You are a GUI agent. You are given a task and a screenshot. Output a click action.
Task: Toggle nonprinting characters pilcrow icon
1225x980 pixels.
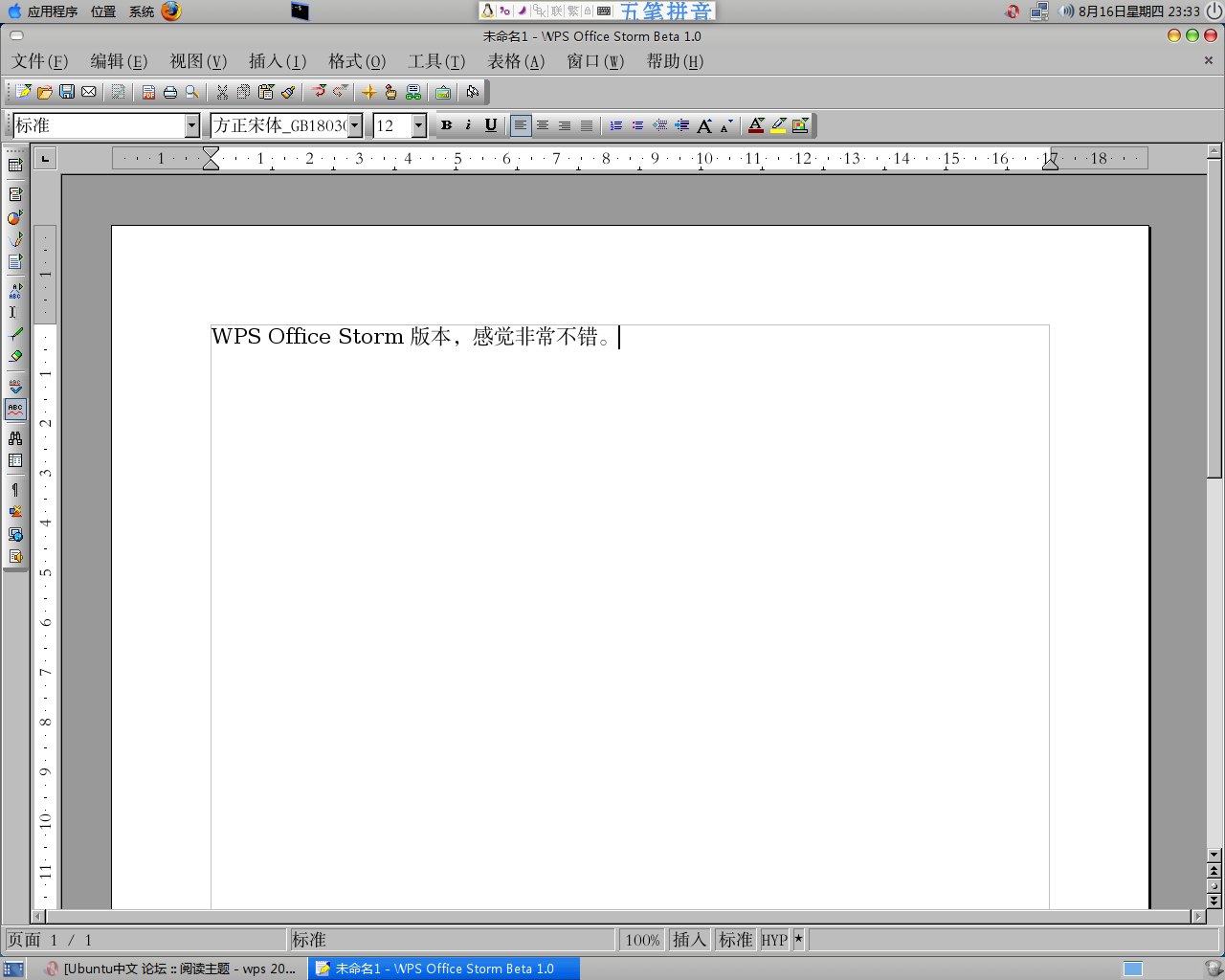tap(15, 490)
